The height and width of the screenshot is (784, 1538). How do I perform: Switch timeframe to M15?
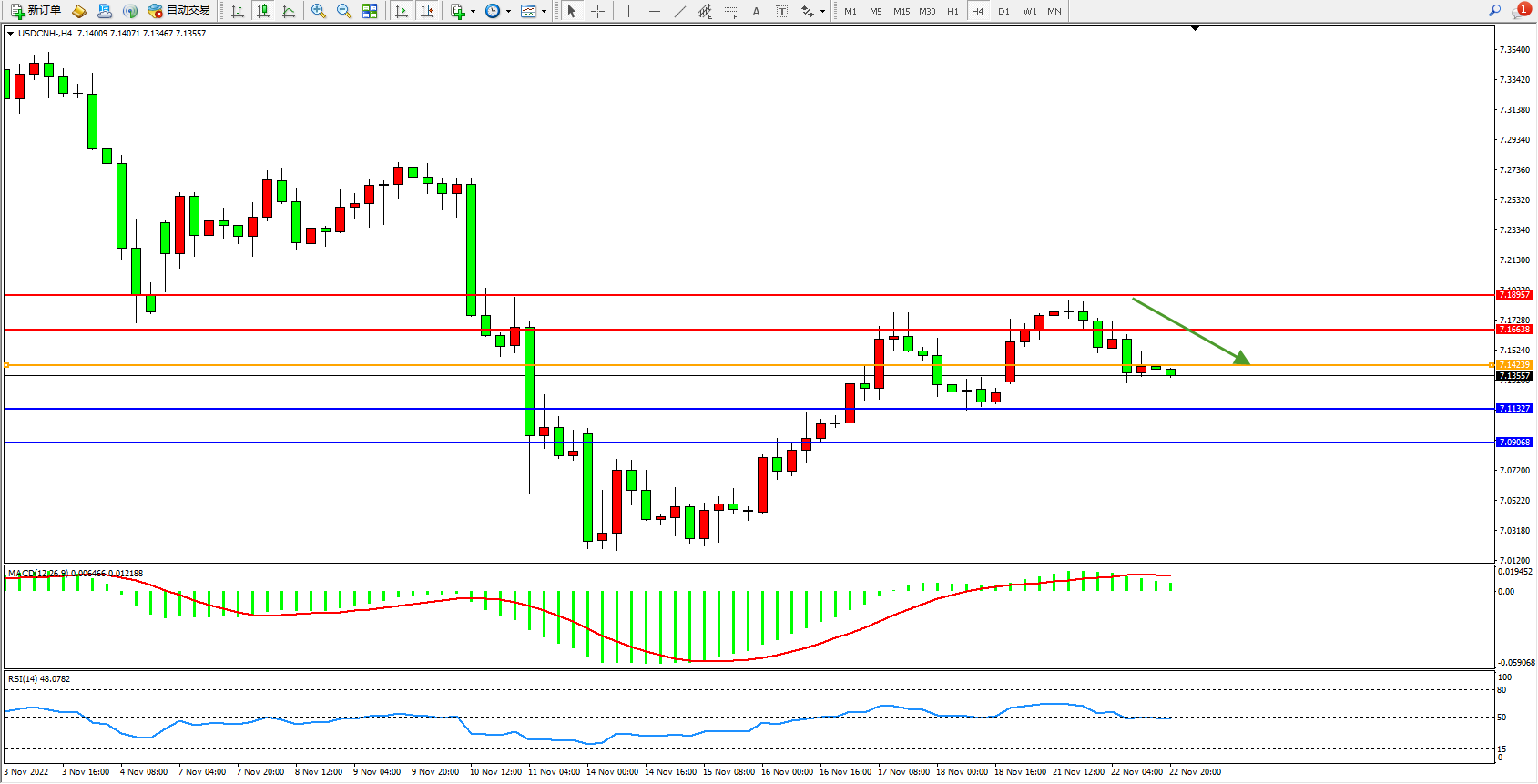(x=901, y=11)
